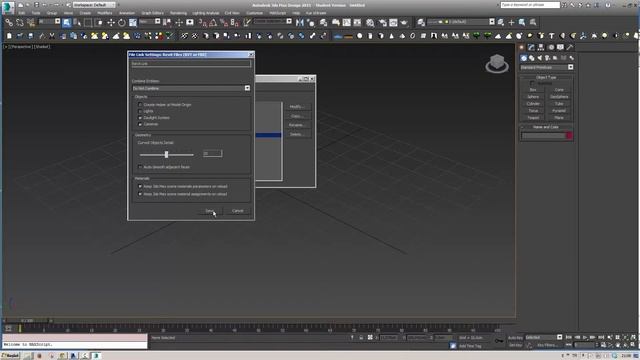Toggle Keep 3ds Max scene material assignments on reload
Viewport: 640px width, 360px height.
140,194
